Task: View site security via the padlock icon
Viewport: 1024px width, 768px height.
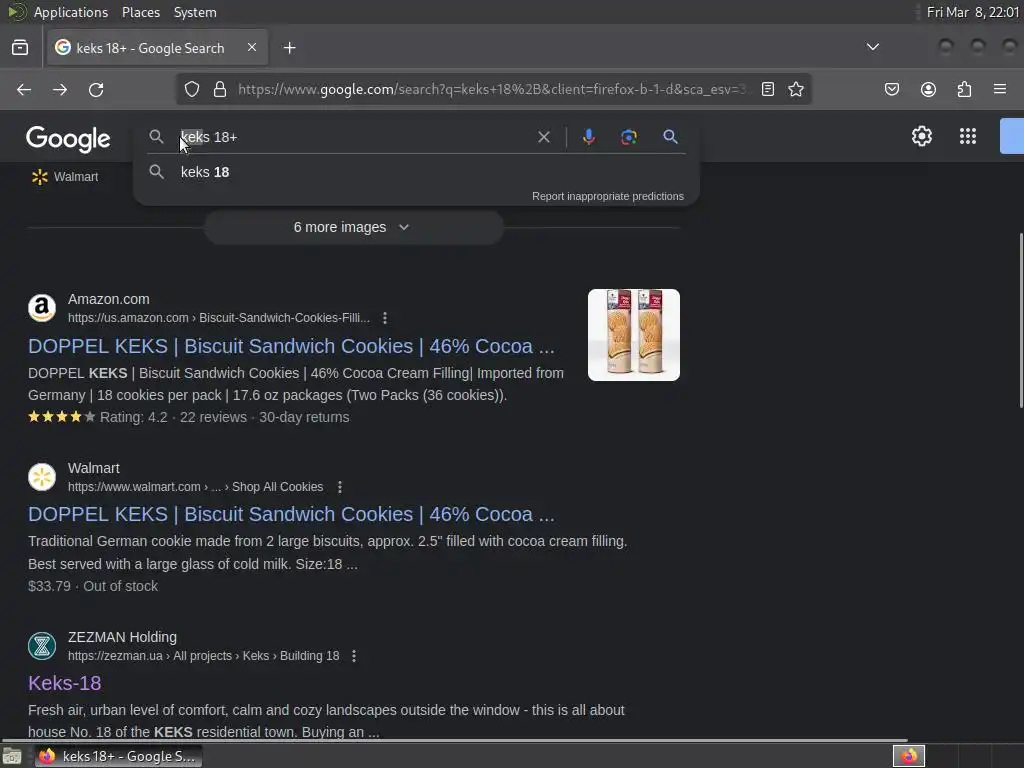Action: tap(220, 89)
